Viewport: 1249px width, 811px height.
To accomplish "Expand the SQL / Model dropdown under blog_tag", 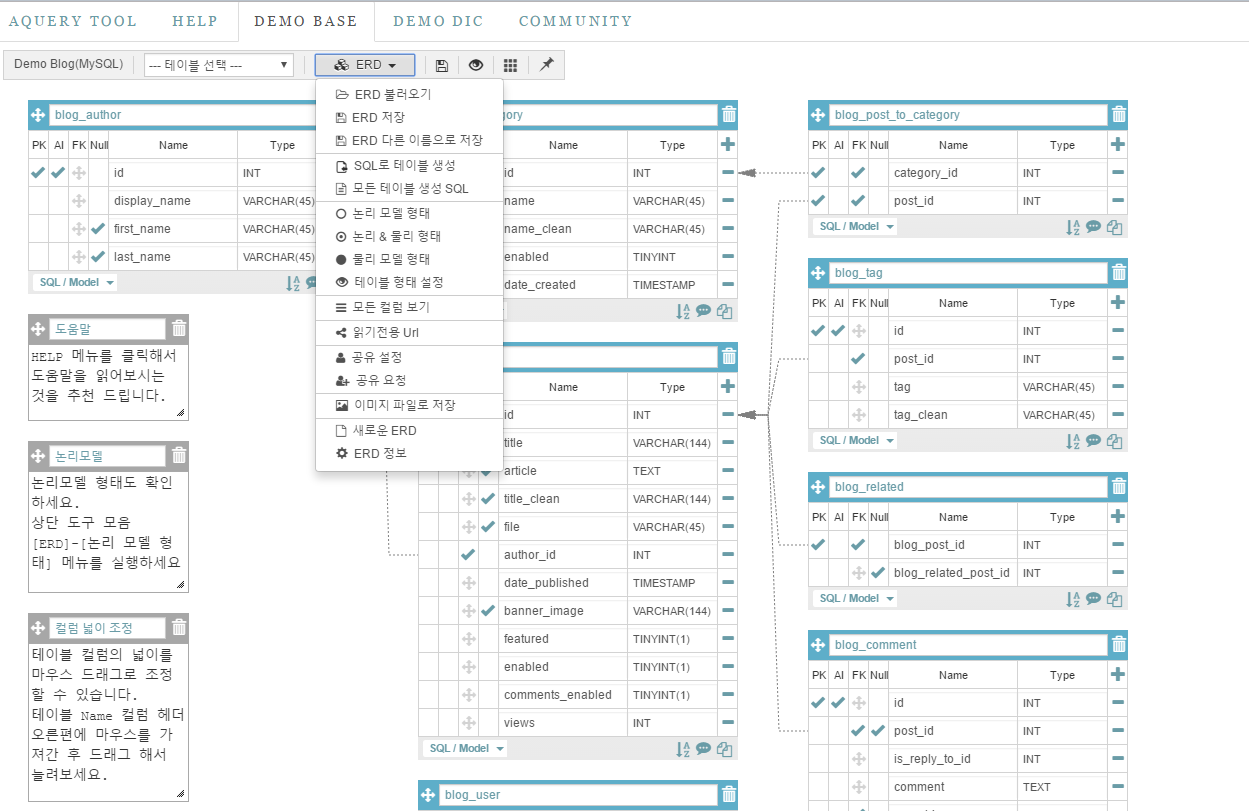I will point(857,441).
